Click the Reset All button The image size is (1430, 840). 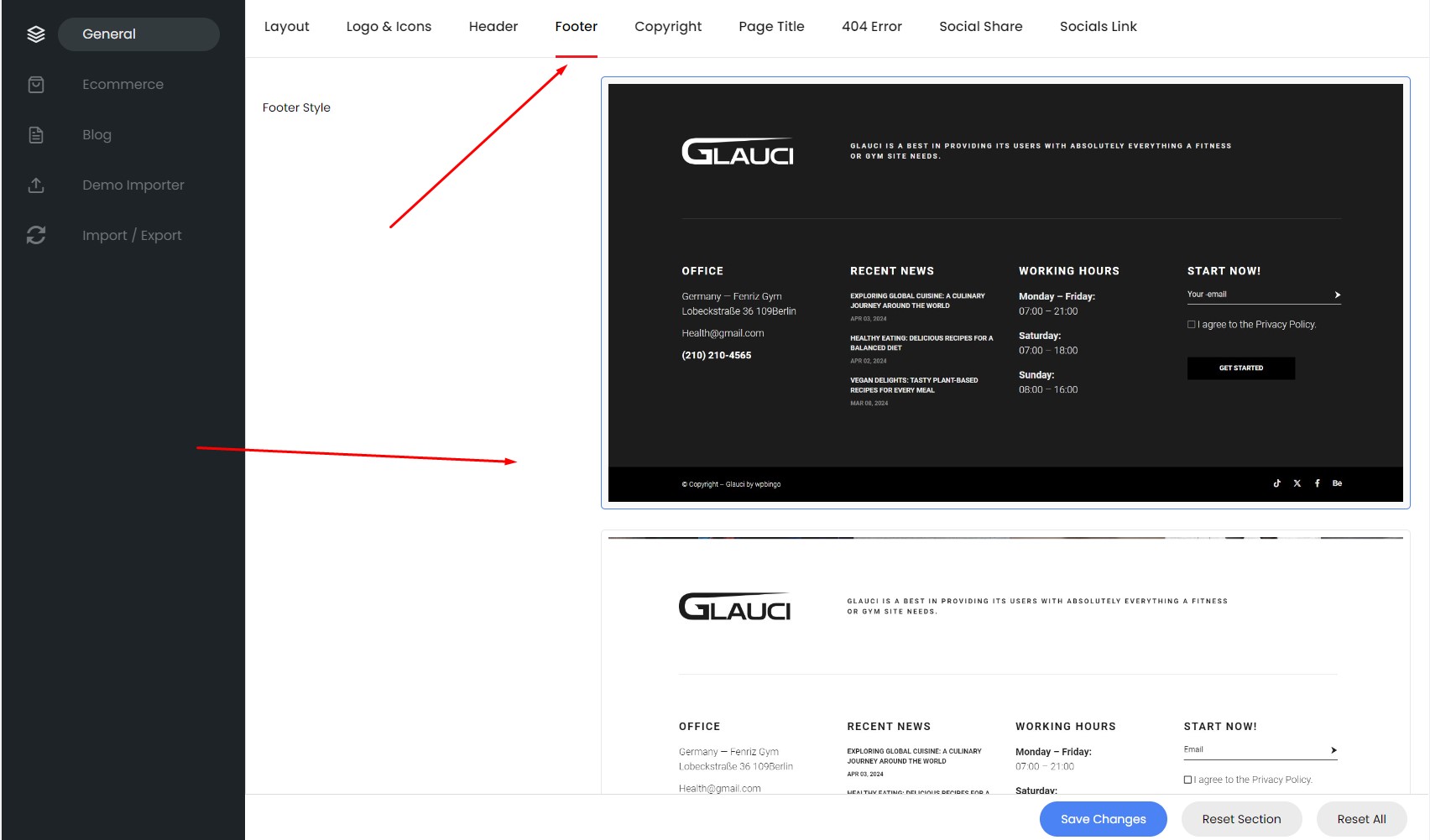point(1361,819)
